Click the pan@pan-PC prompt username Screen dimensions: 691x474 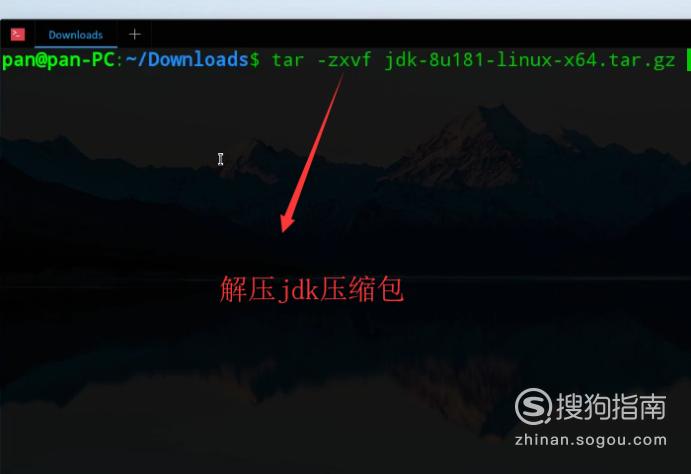click(58, 59)
